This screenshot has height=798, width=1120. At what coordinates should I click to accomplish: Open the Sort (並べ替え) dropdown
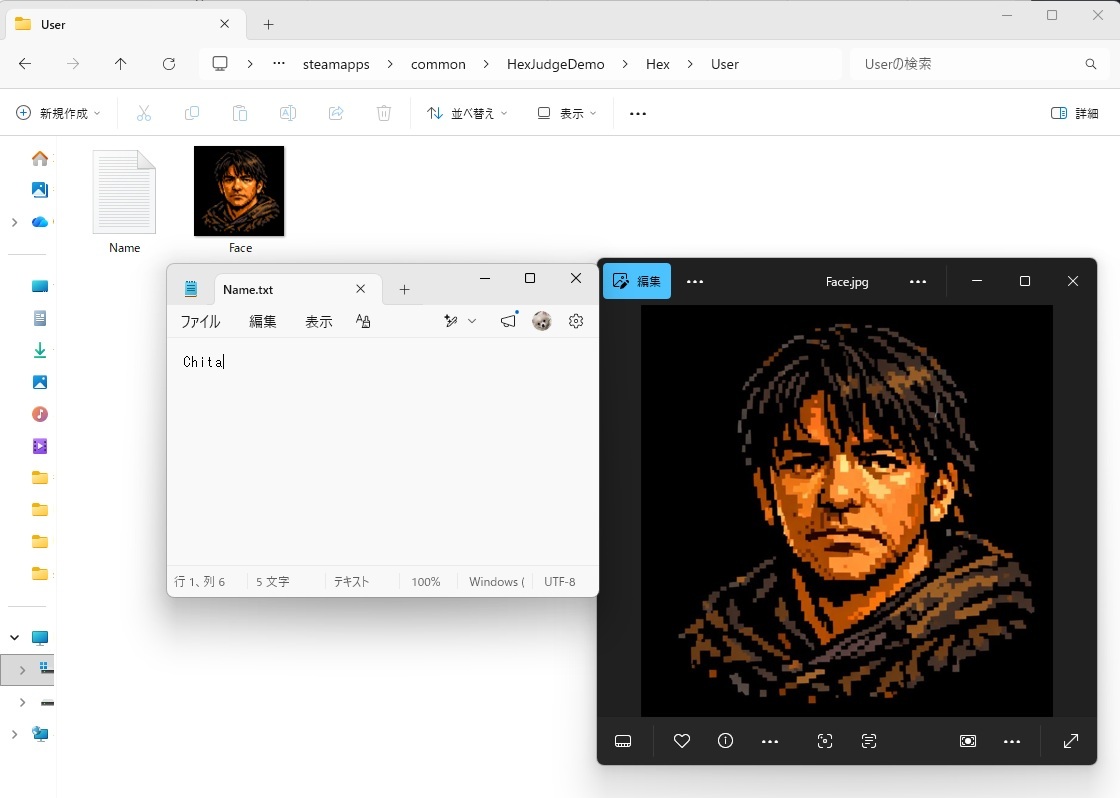(467, 113)
